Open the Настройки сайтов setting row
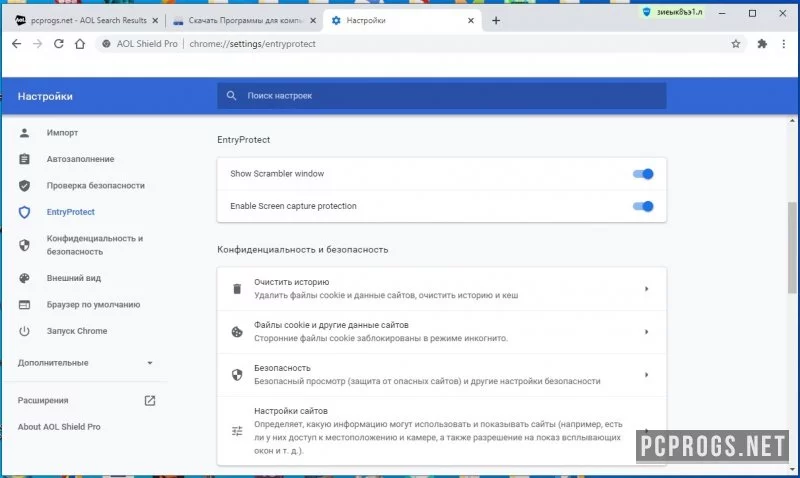 441,431
